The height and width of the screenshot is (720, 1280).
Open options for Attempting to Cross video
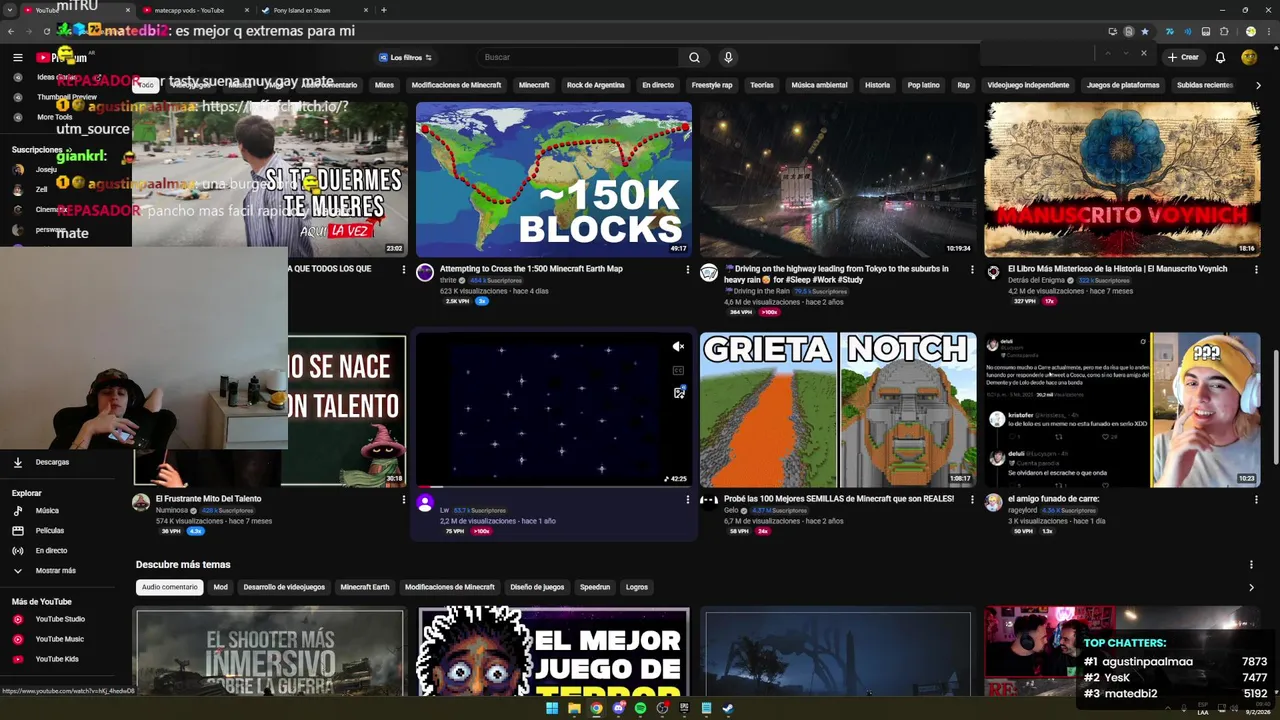click(687, 269)
